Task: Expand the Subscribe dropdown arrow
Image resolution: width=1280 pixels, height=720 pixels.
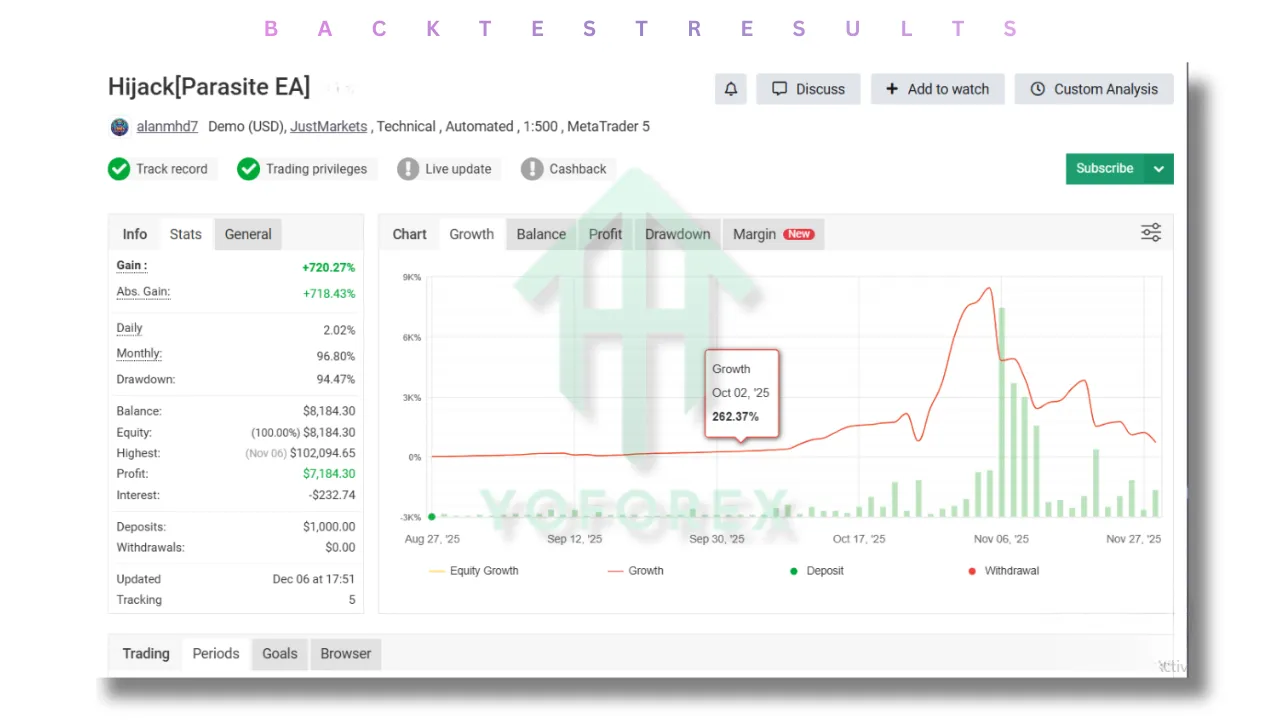Action: pyautogui.click(x=1159, y=169)
